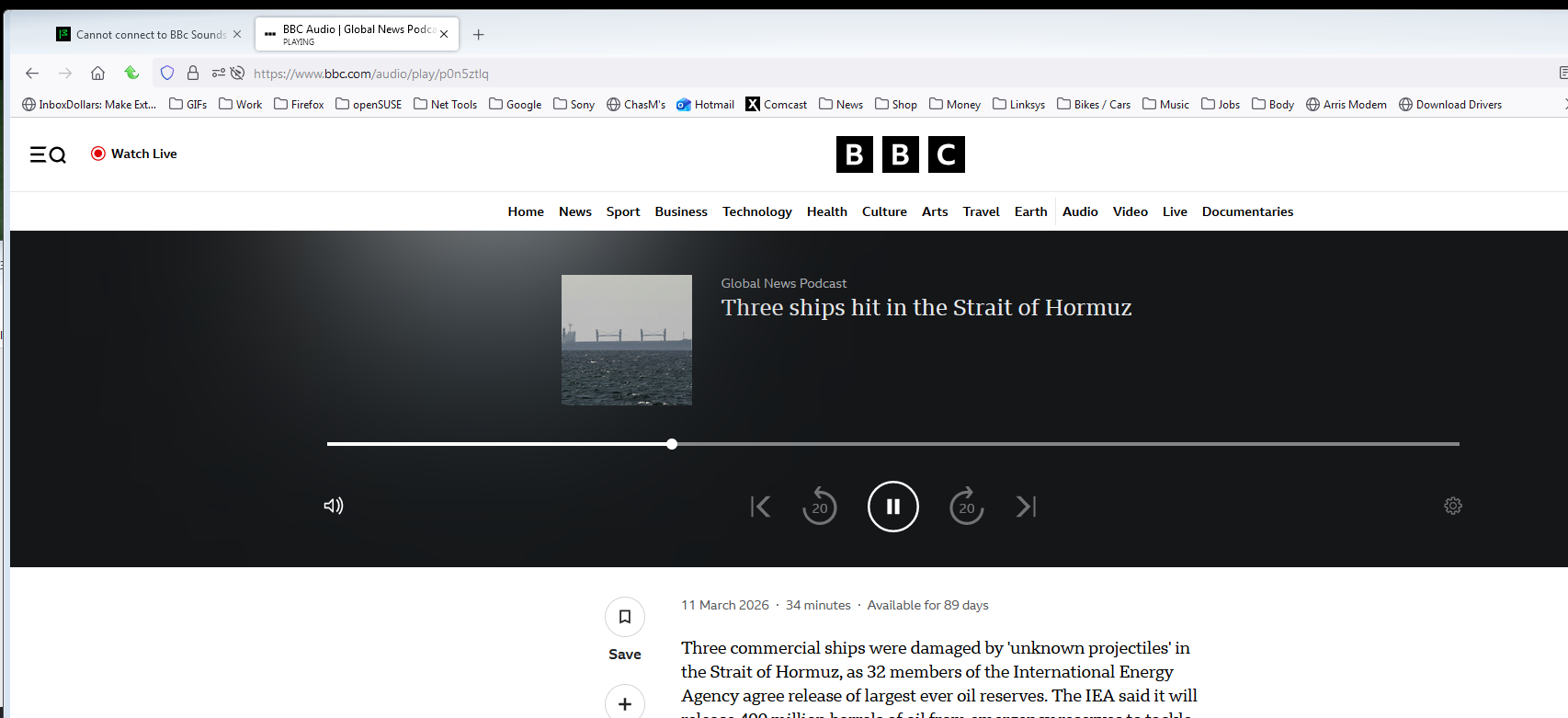
Task: Select Technology in navigation bar
Action: pyautogui.click(x=756, y=211)
